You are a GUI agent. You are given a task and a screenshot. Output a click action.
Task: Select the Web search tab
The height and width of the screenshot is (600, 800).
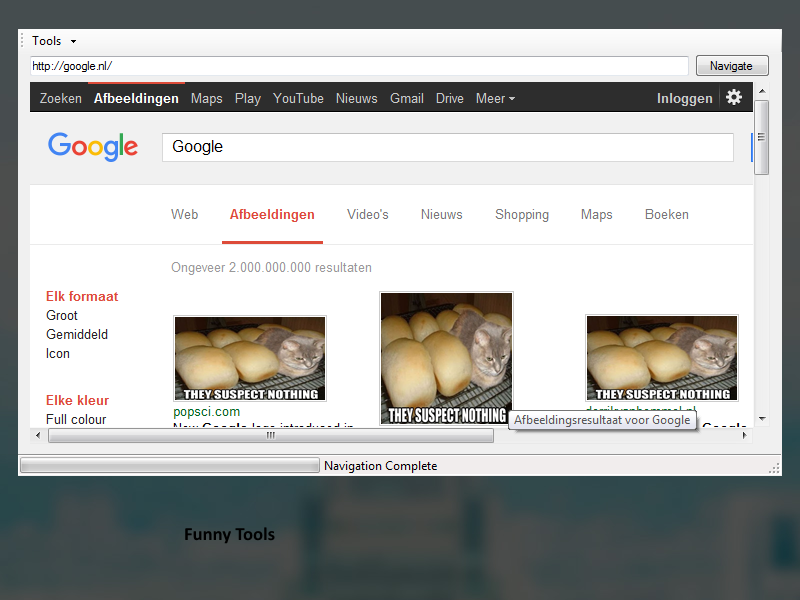tap(184, 214)
